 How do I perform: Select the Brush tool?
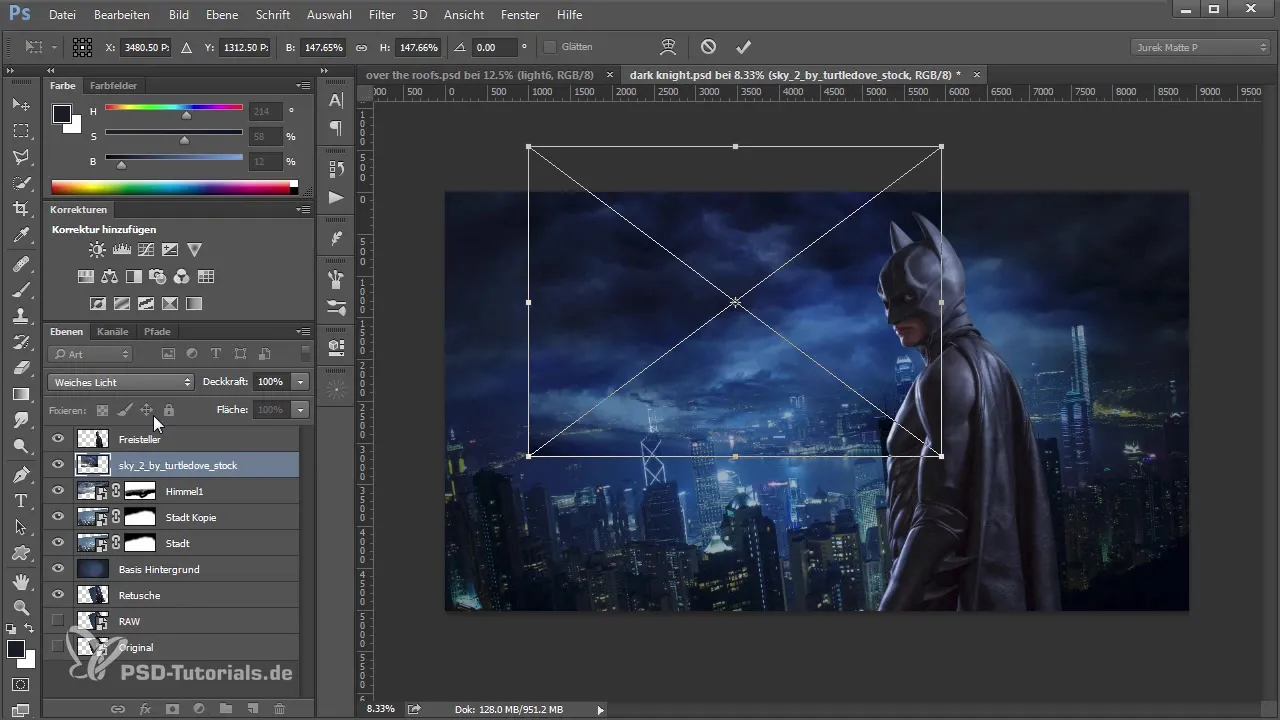click(20, 290)
